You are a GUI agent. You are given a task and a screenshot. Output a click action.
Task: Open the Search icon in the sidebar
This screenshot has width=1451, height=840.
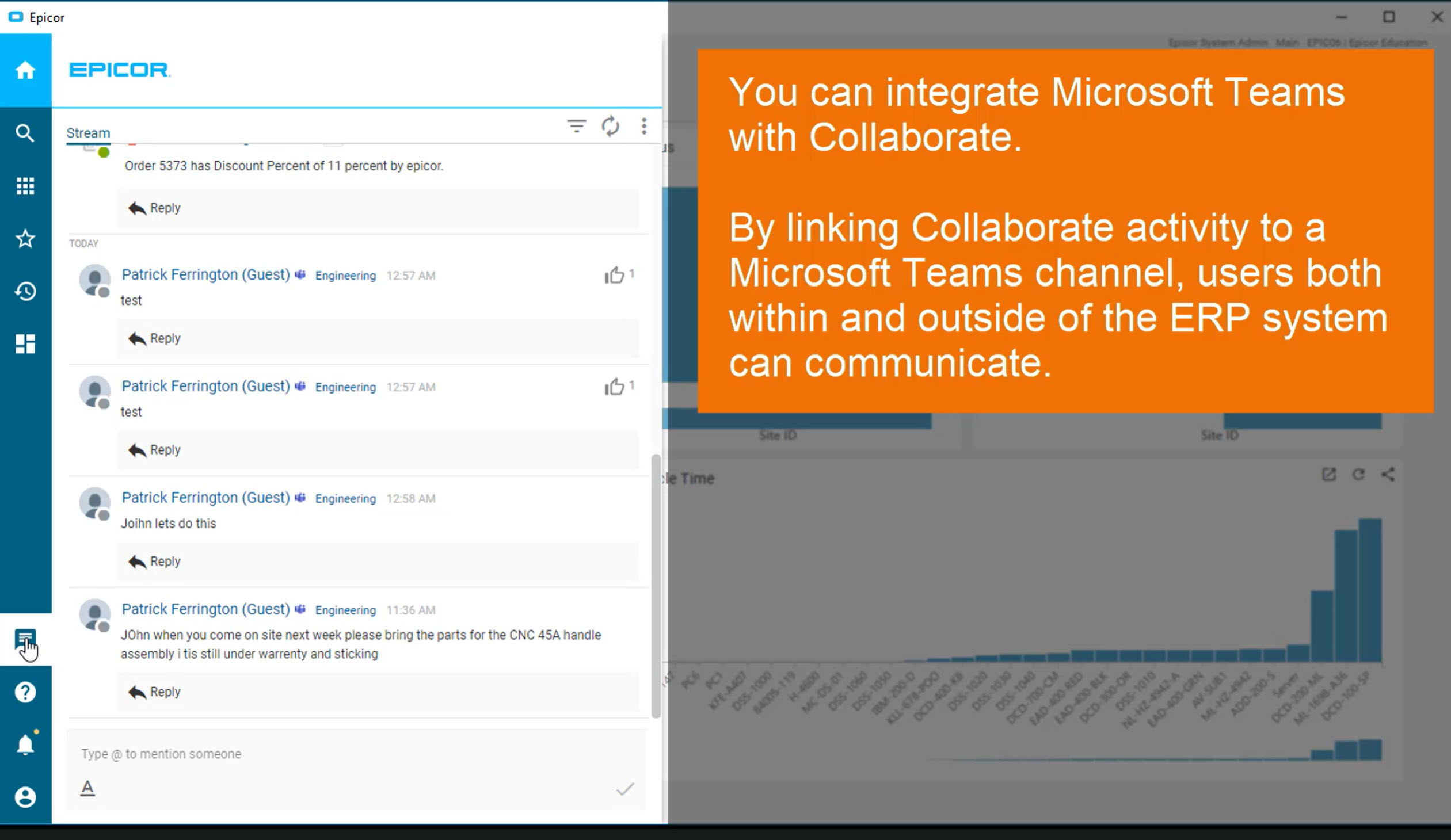25,133
